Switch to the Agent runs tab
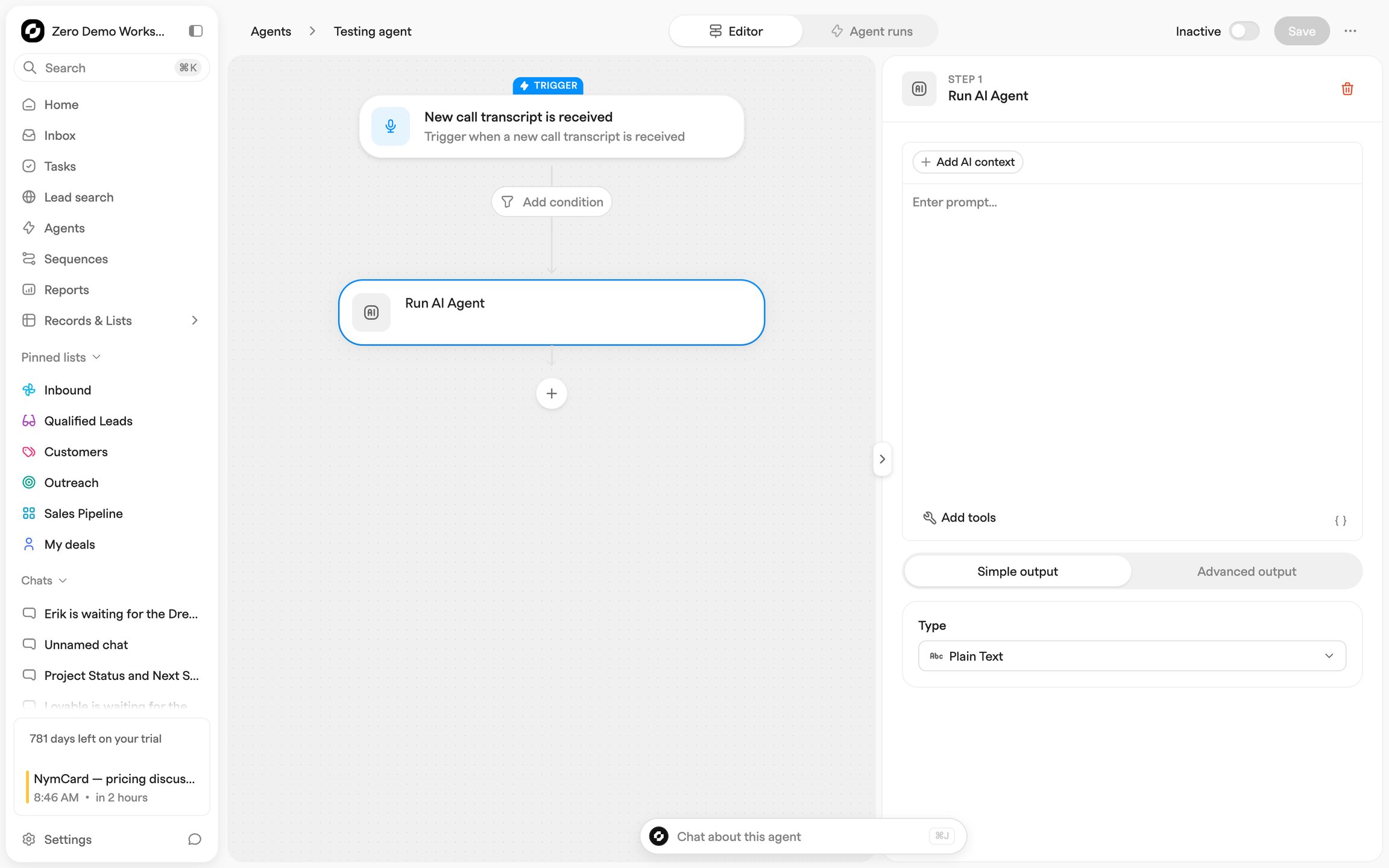The height and width of the screenshot is (868, 1389). tap(871, 31)
